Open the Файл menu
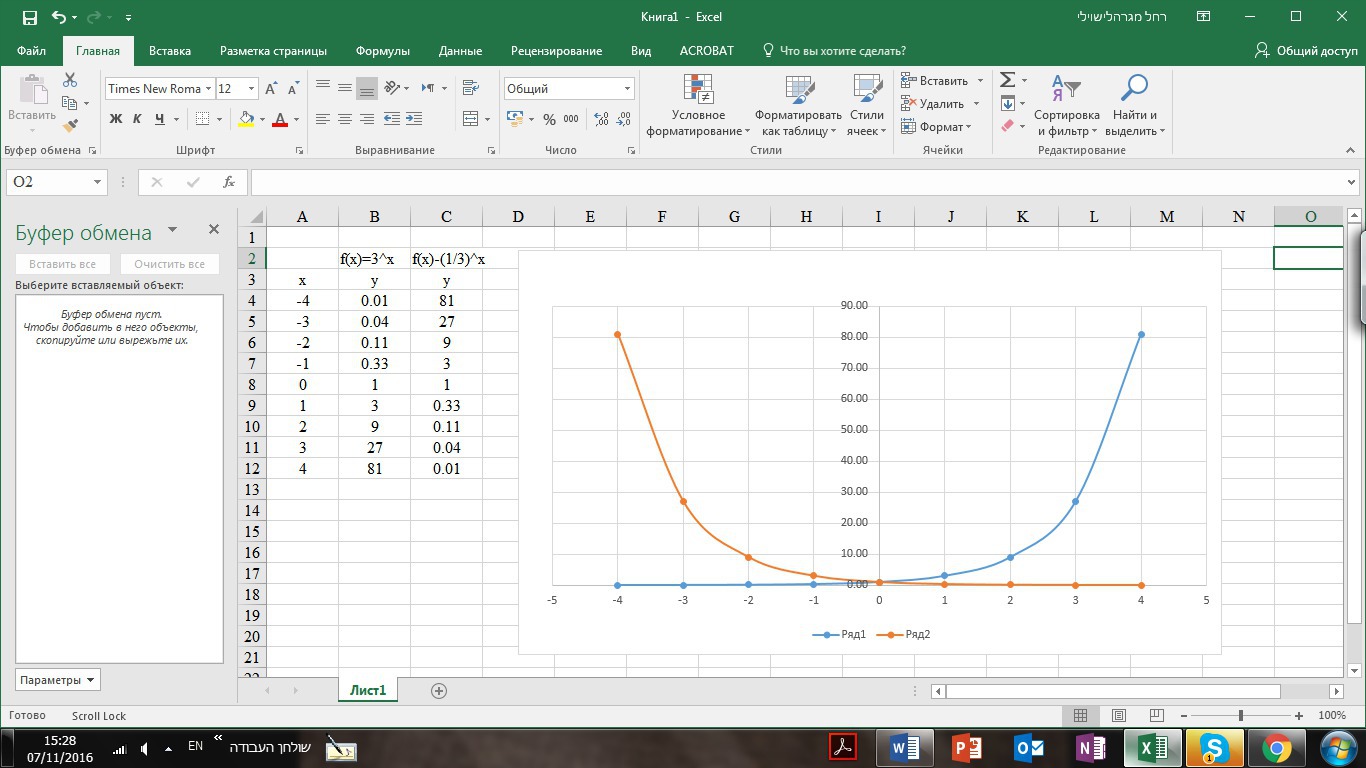 coord(31,51)
